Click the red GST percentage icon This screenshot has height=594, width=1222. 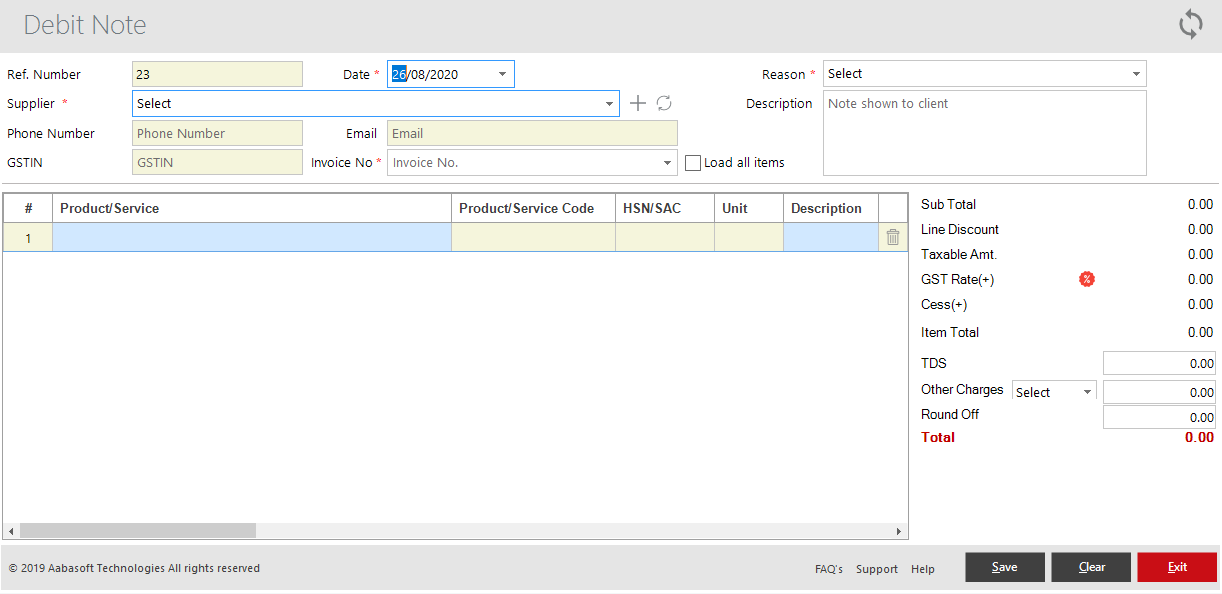coord(1086,279)
